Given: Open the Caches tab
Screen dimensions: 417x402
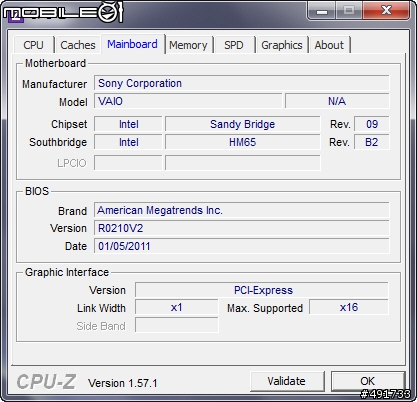Looking at the screenshot, I should 78,45.
